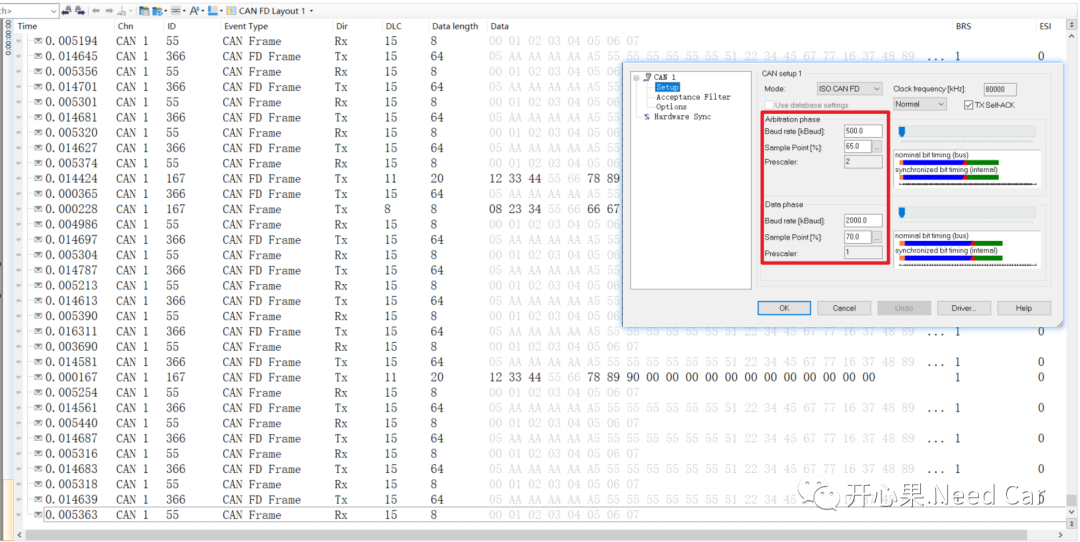
Task: Open dropdown arrow beside the font 'A' icon
Action: pos(203,11)
